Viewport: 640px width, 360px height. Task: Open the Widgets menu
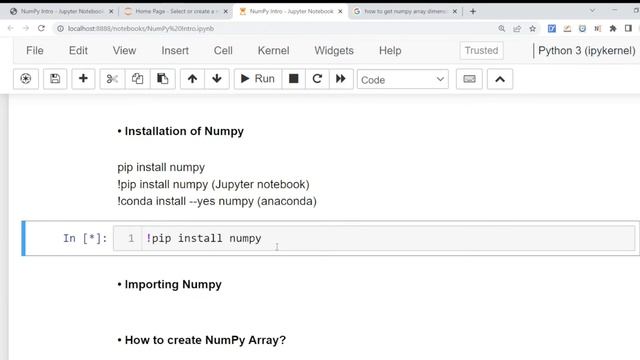(x=334, y=51)
